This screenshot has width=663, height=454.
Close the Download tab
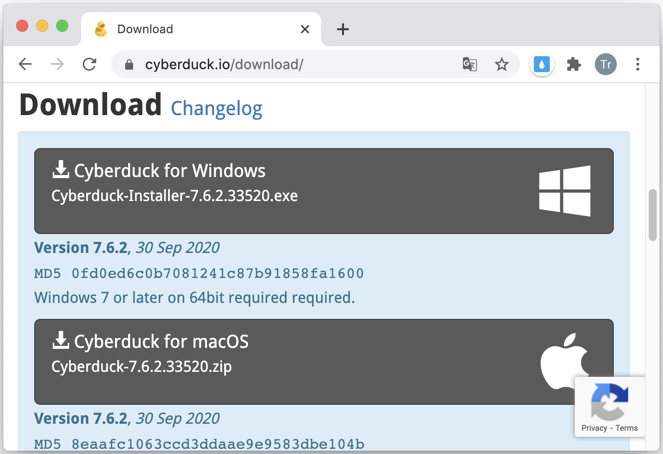(304, 29)
